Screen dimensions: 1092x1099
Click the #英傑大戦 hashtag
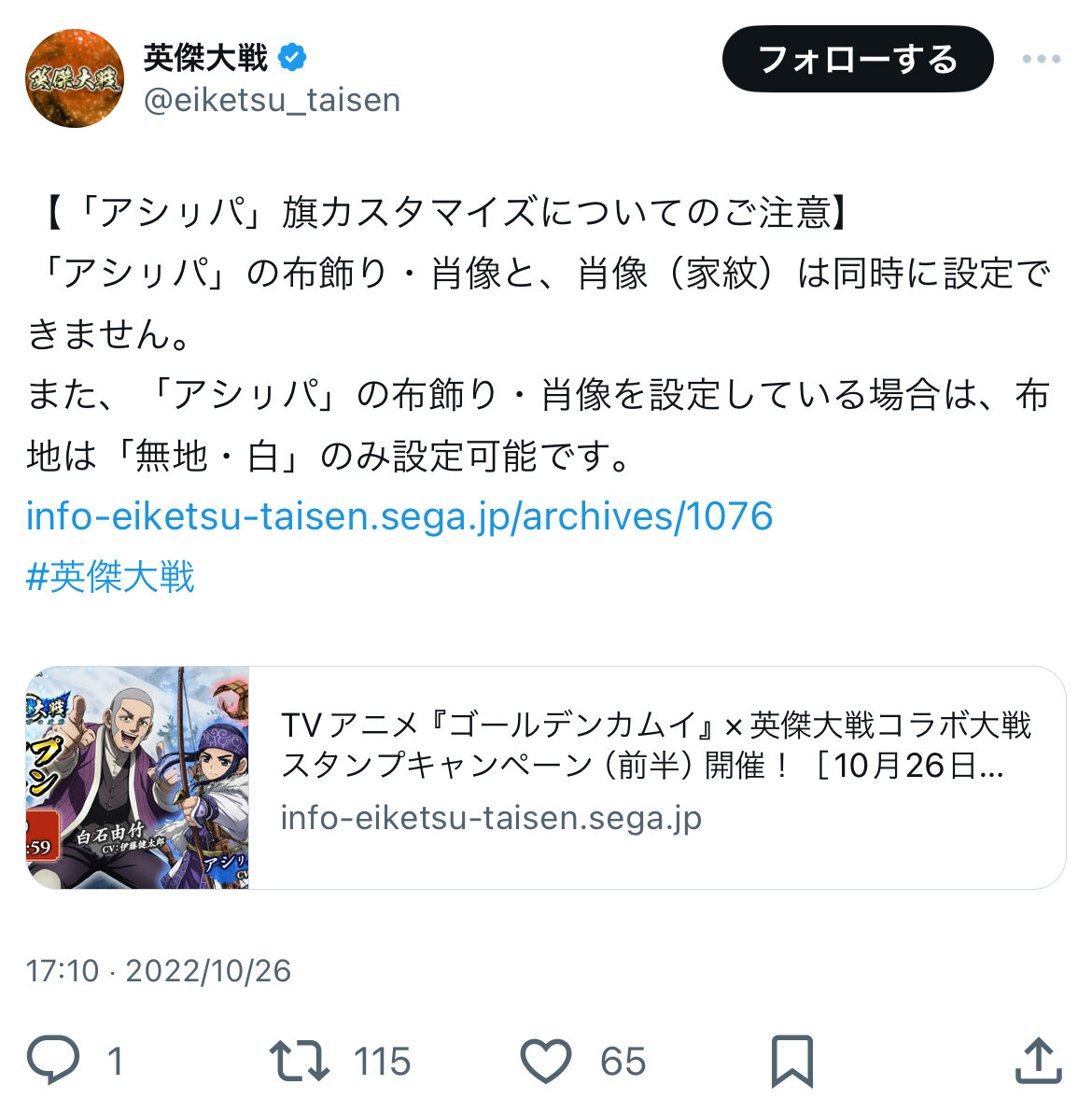110,577
